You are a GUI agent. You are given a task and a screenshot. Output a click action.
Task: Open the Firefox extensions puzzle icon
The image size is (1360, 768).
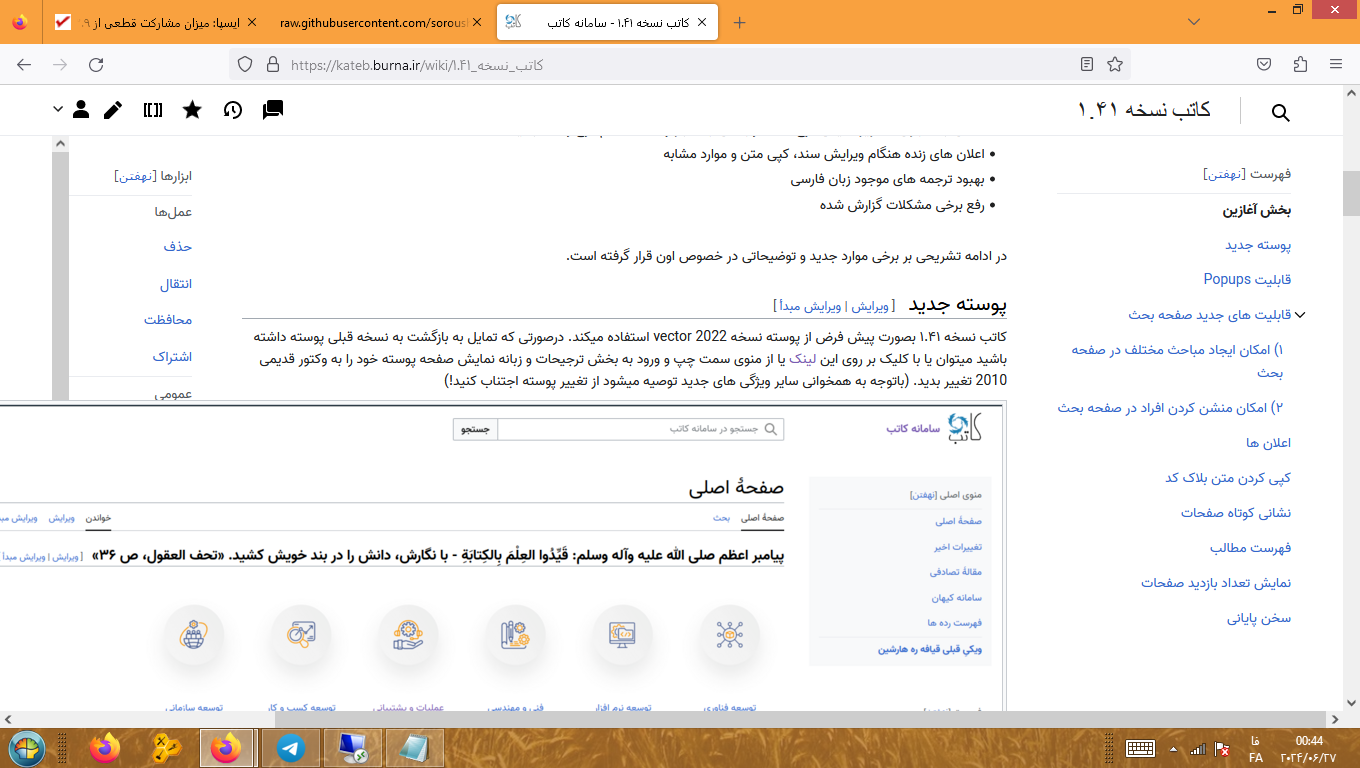pos(1300,64)
